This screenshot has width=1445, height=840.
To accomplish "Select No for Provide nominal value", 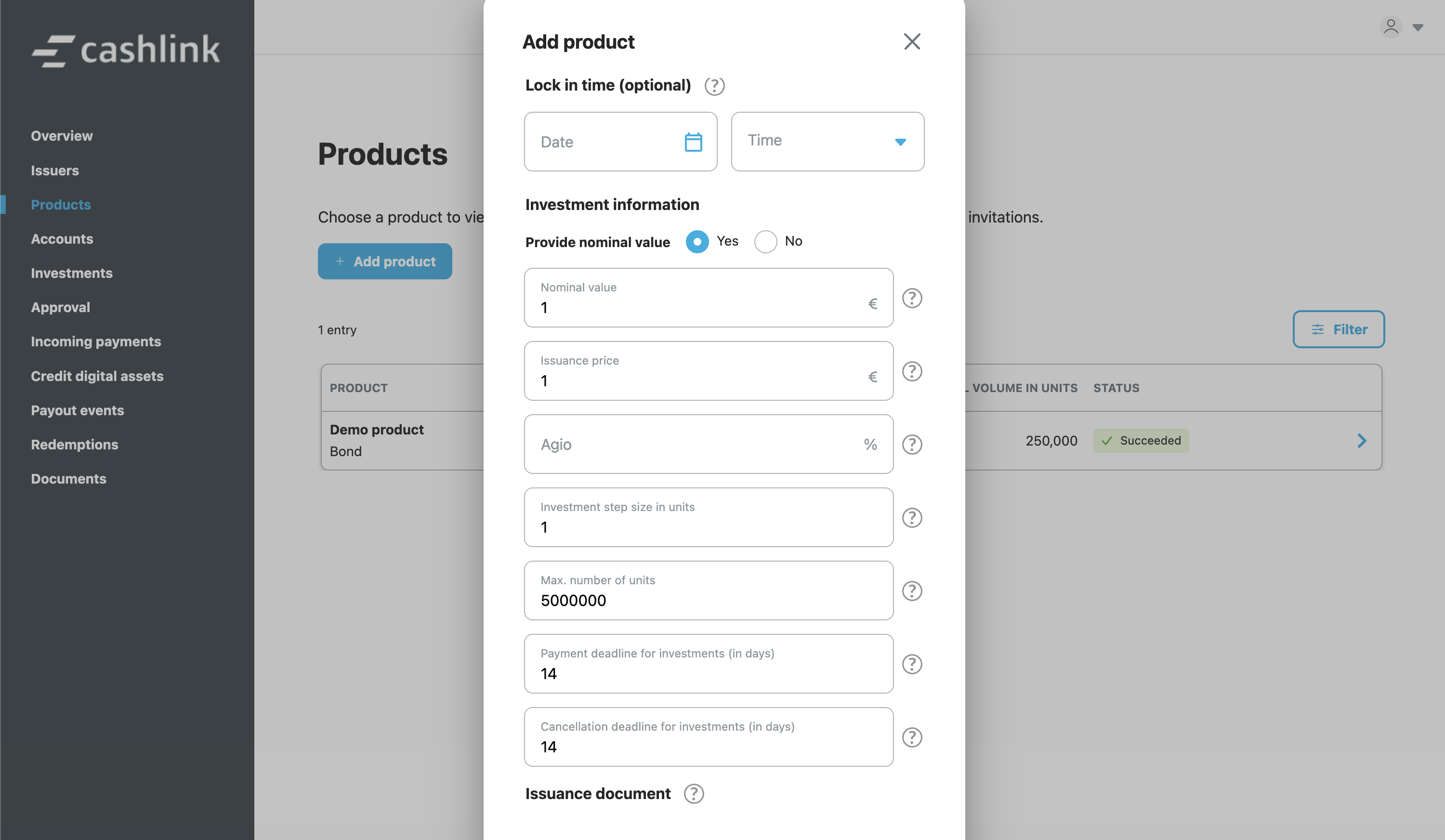I will click(x=765, y=241).
